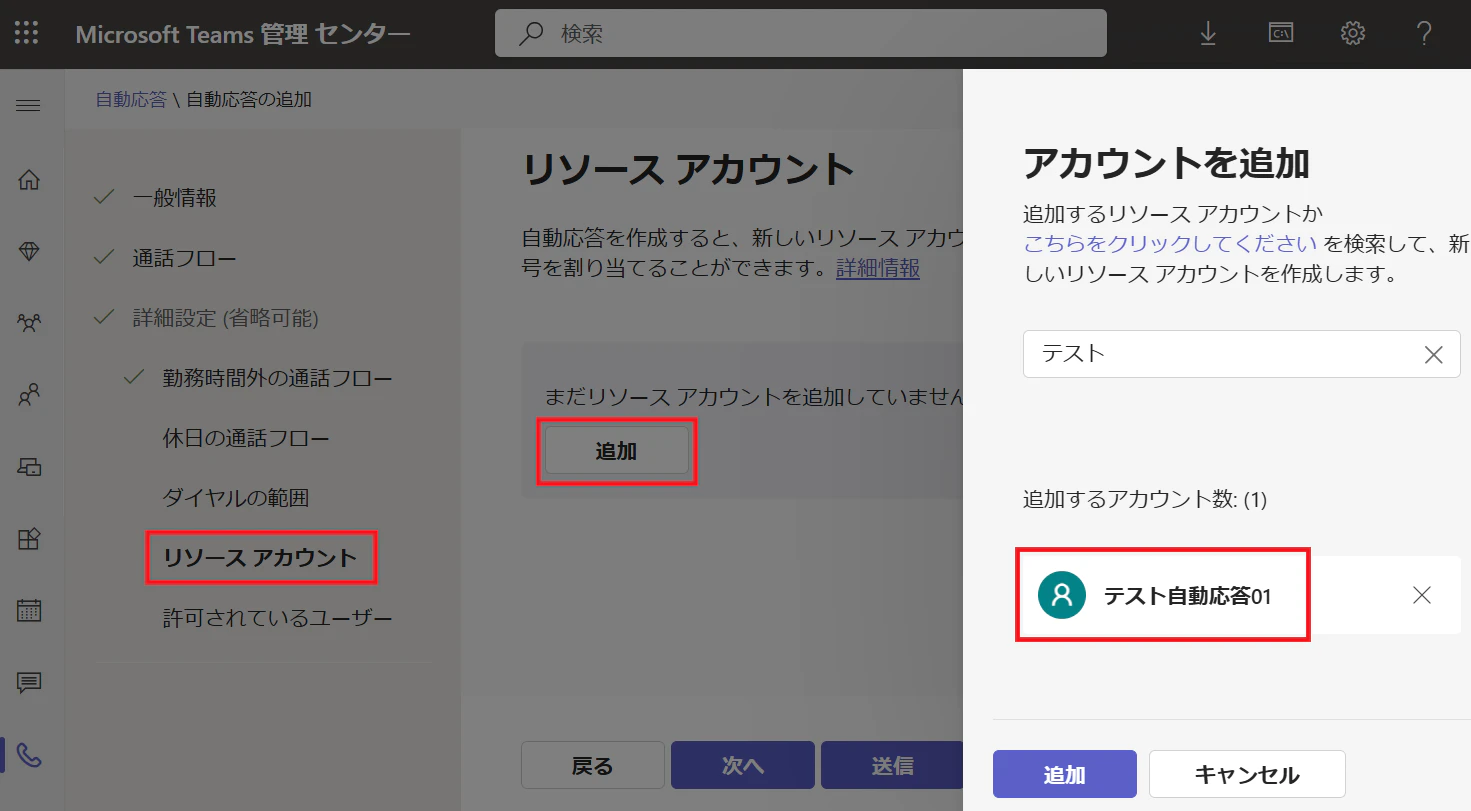Select the テスト自動応答01 account name
This screenshot has height=811, width=1471.
pyautogui.click(x=1187, y=596)
